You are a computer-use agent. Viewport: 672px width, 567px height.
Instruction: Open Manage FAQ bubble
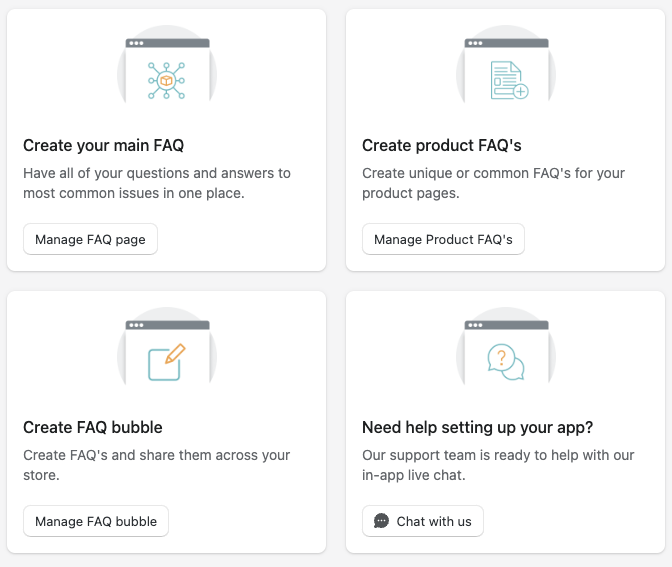(x=96, y=521)
